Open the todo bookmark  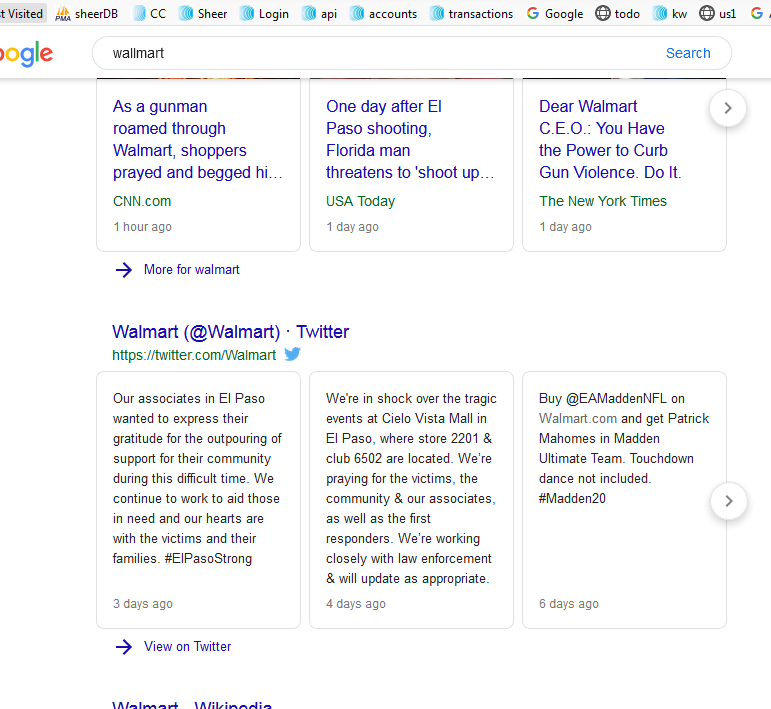(x=618, y=13)
